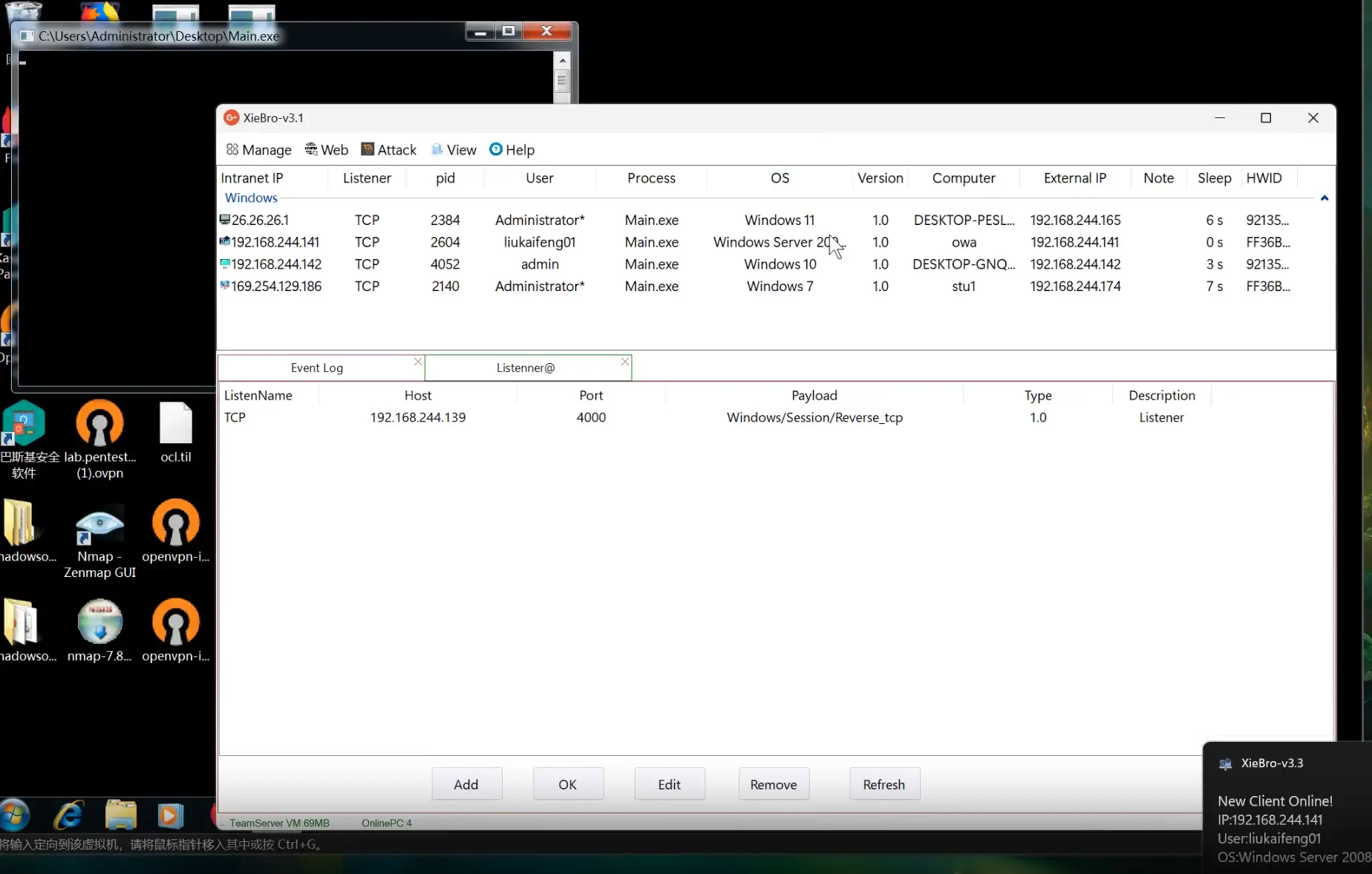
Task: Click the XieBro New Client Online notification
Action: [x=1287, y=808]
